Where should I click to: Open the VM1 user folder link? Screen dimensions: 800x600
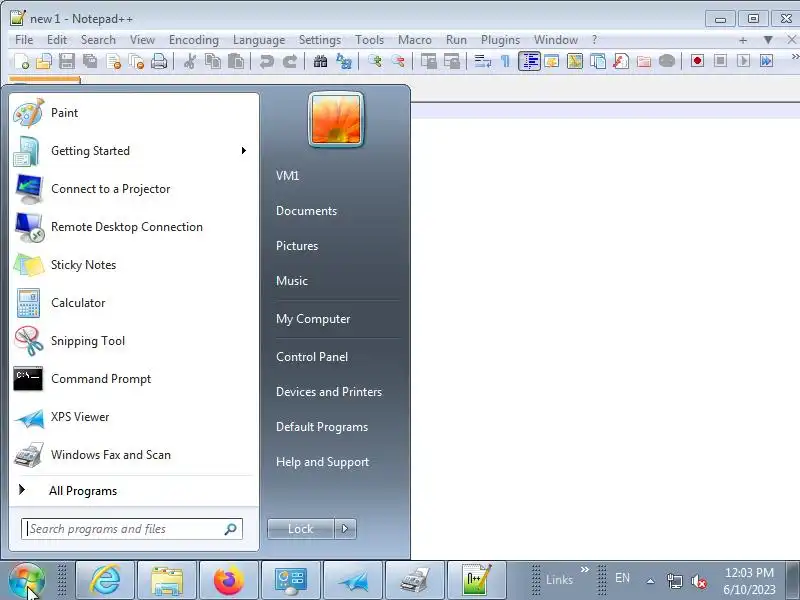point(288,176)
